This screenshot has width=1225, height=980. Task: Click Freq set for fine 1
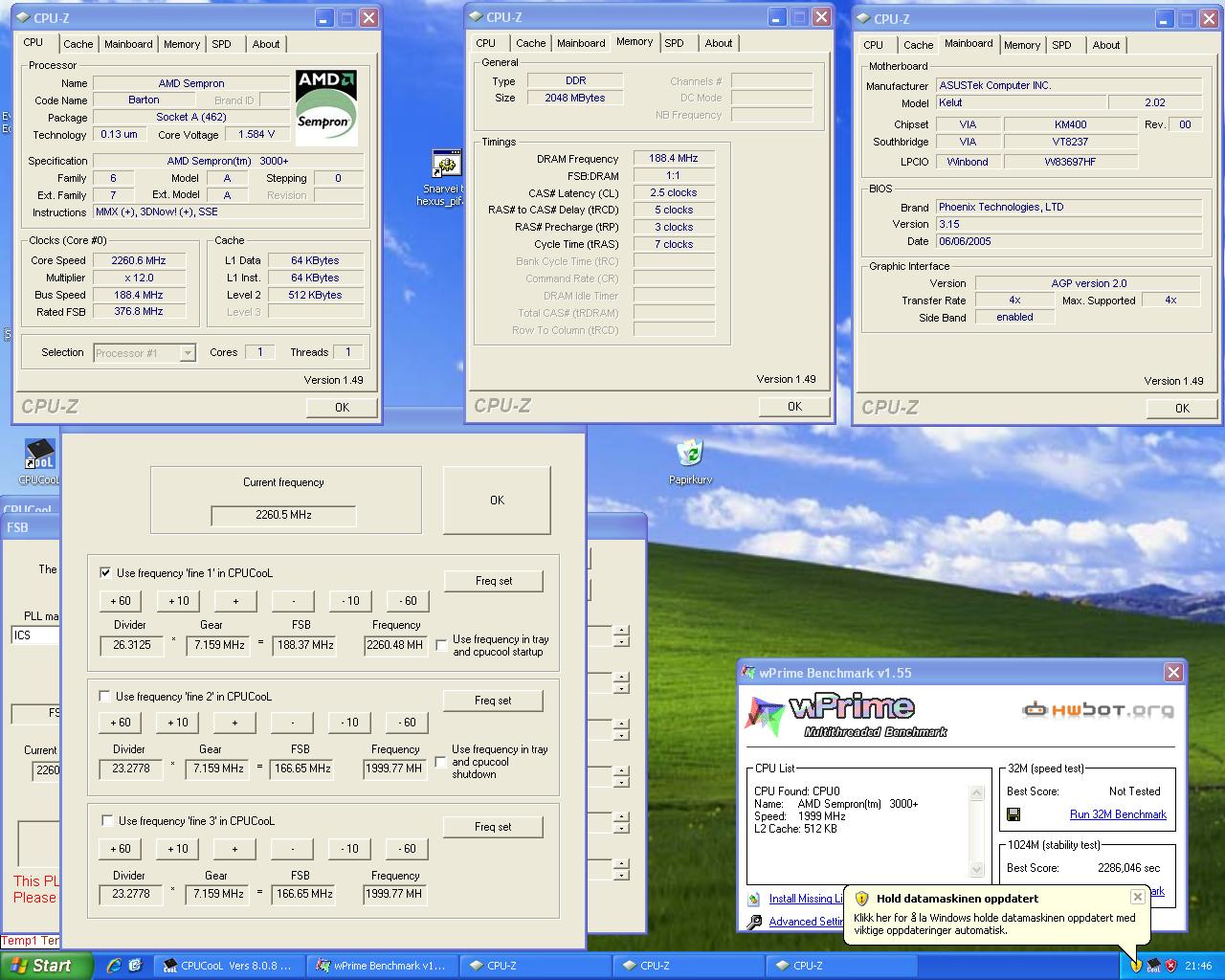[494, 581]
